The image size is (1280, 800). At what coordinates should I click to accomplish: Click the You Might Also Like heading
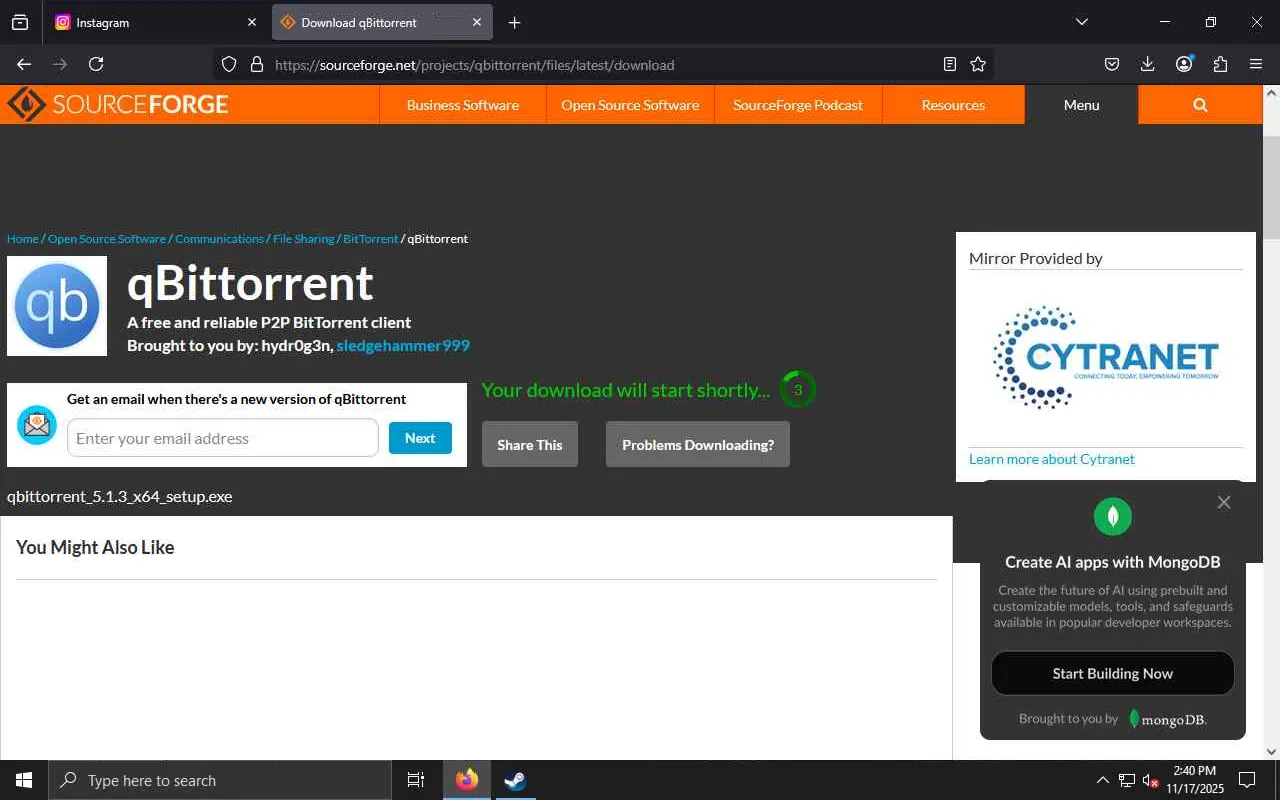(x=95, y=547)
